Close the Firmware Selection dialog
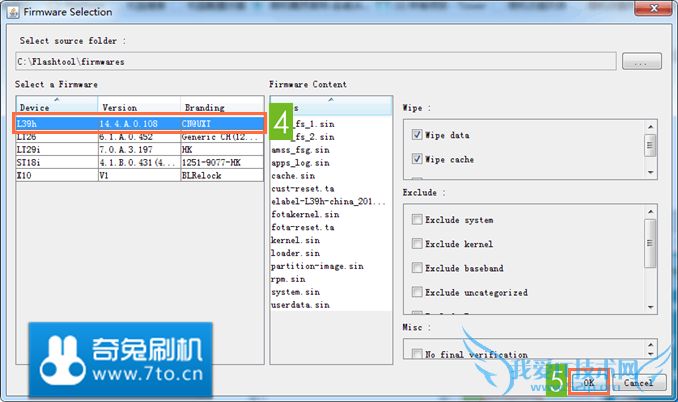Screen dimensions: 678x402 coord(654,8)
